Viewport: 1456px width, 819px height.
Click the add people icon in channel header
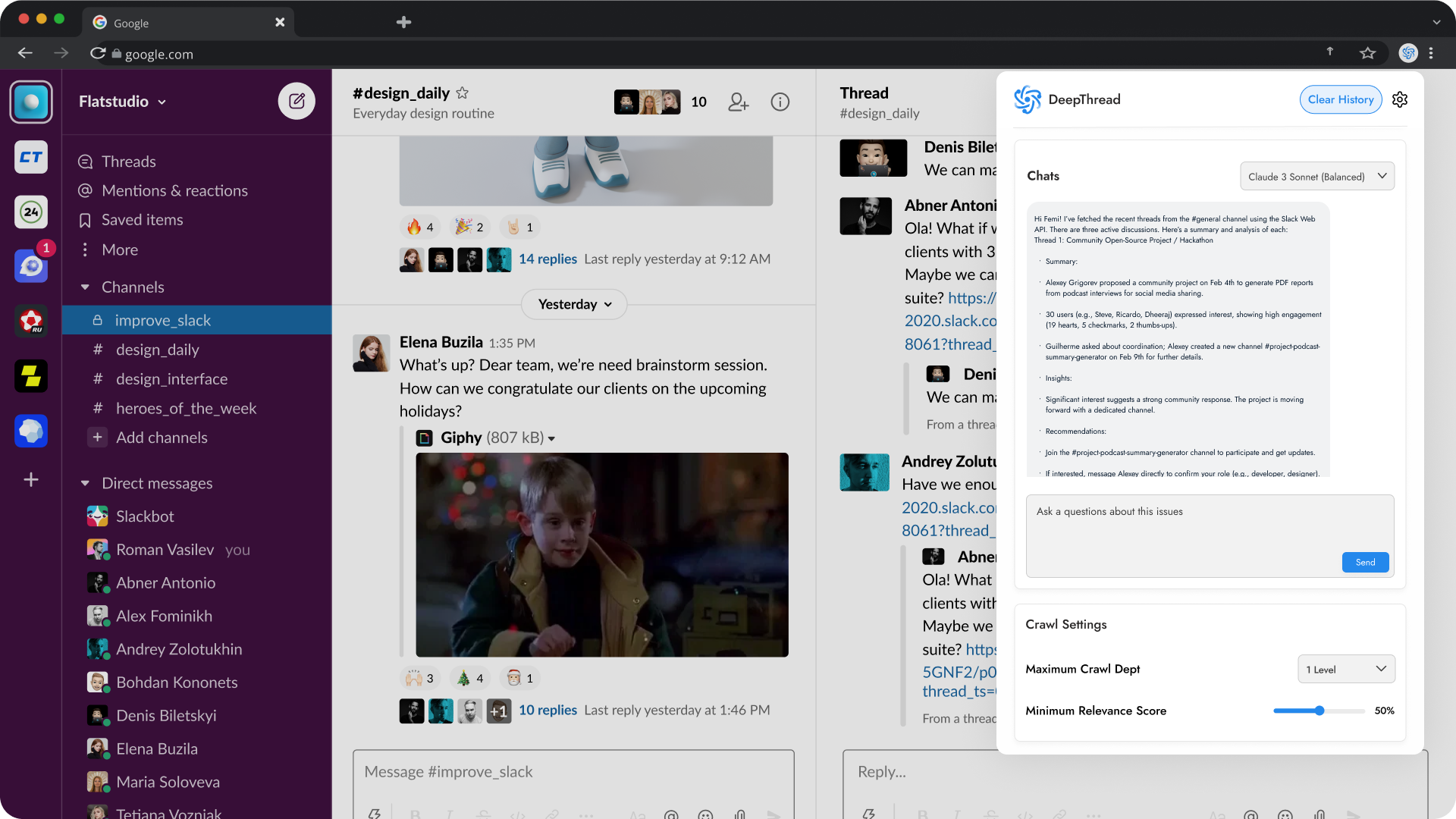[x=739, y=102]
